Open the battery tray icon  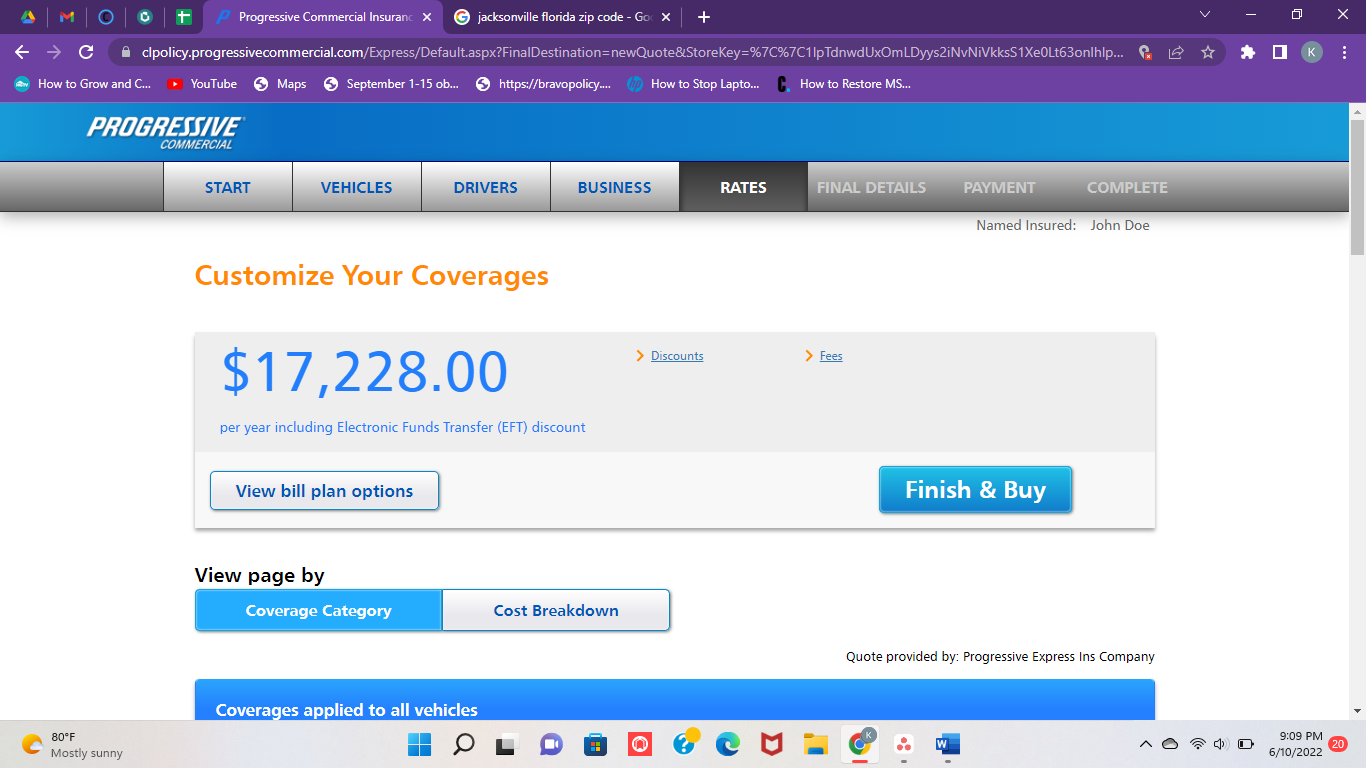click(1246, 744)
